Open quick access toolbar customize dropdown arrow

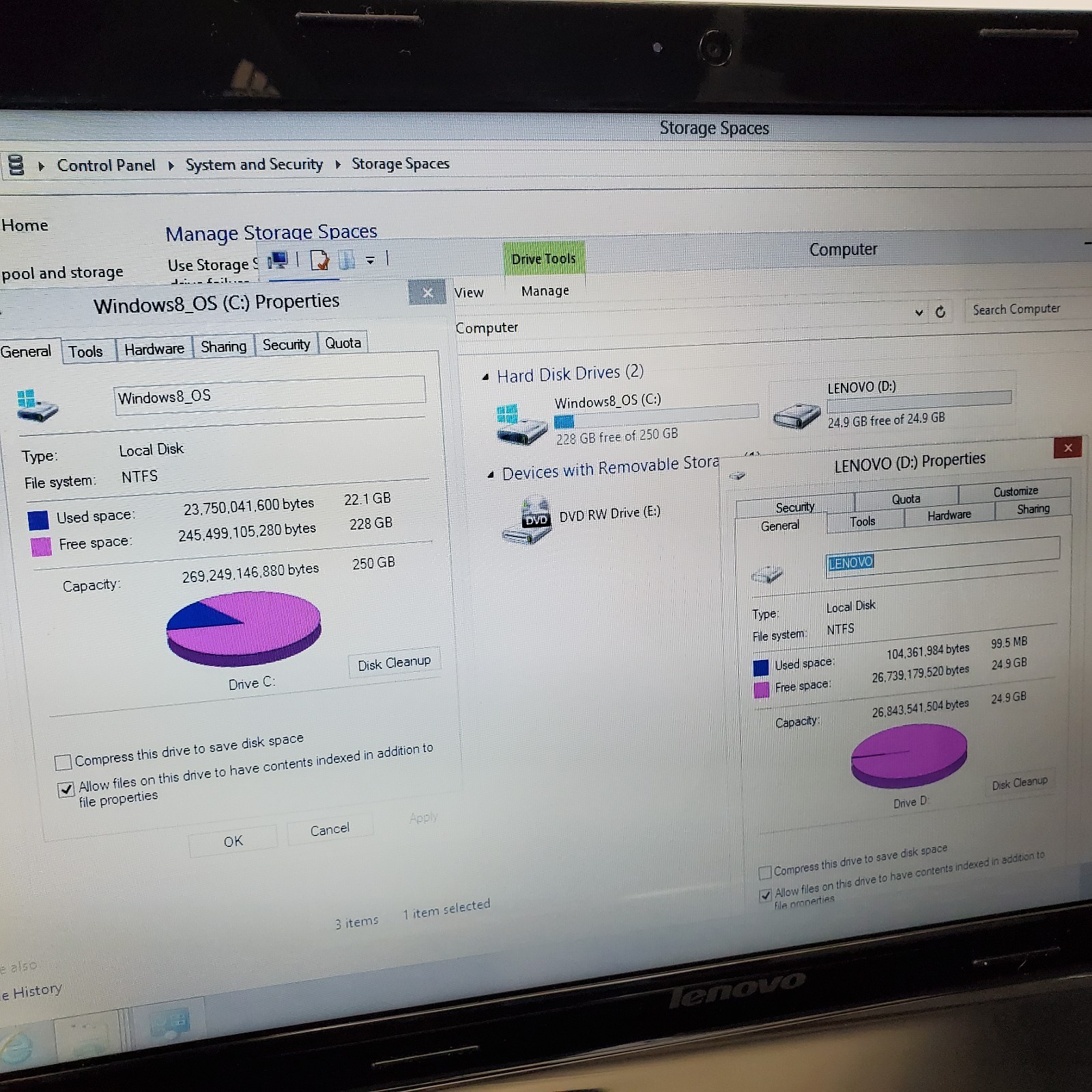(x=370, y=260)
